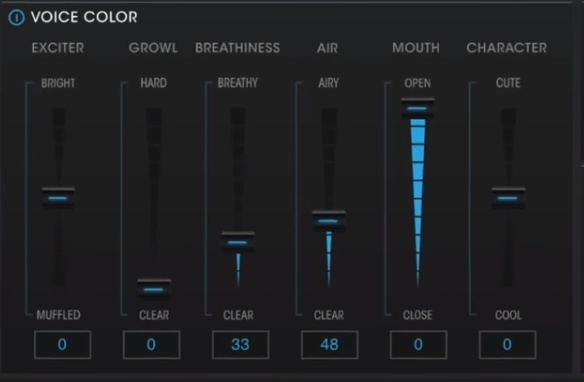Click the MUFFLED label below Exciter slider
584x382 pixels.
[x=58, y=315]
